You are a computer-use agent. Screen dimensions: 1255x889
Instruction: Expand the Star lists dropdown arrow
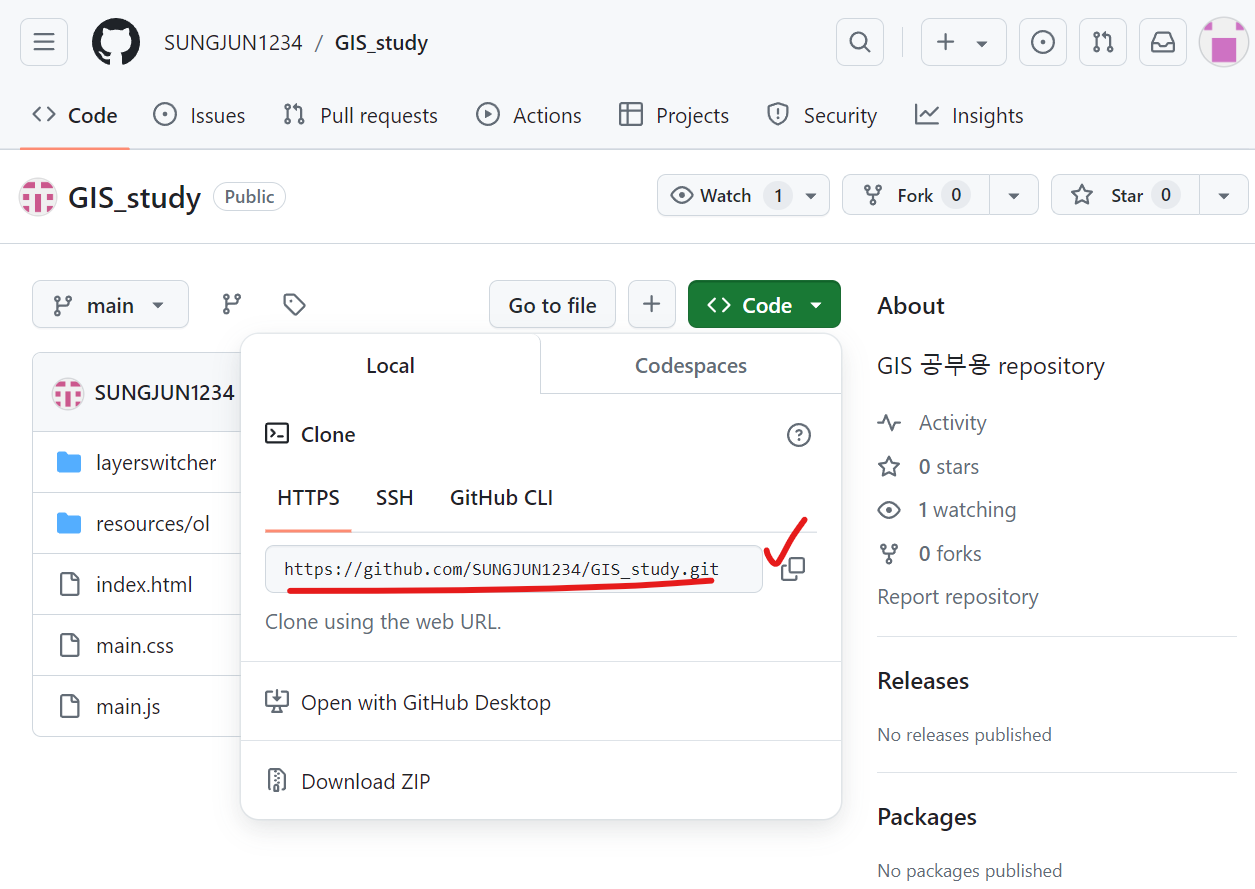pyautogui.click(x=1224, y=195)
